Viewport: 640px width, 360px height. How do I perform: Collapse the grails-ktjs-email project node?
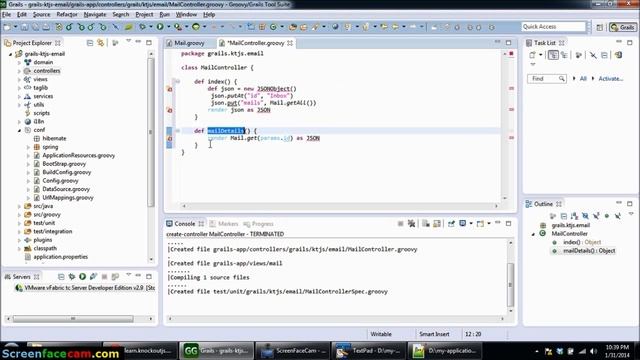click(11, 54)
